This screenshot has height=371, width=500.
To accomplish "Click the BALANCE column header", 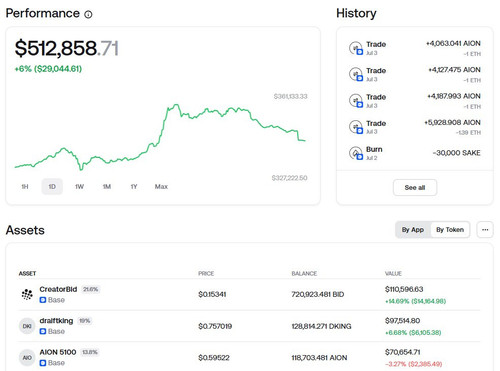I will point(304,274).
